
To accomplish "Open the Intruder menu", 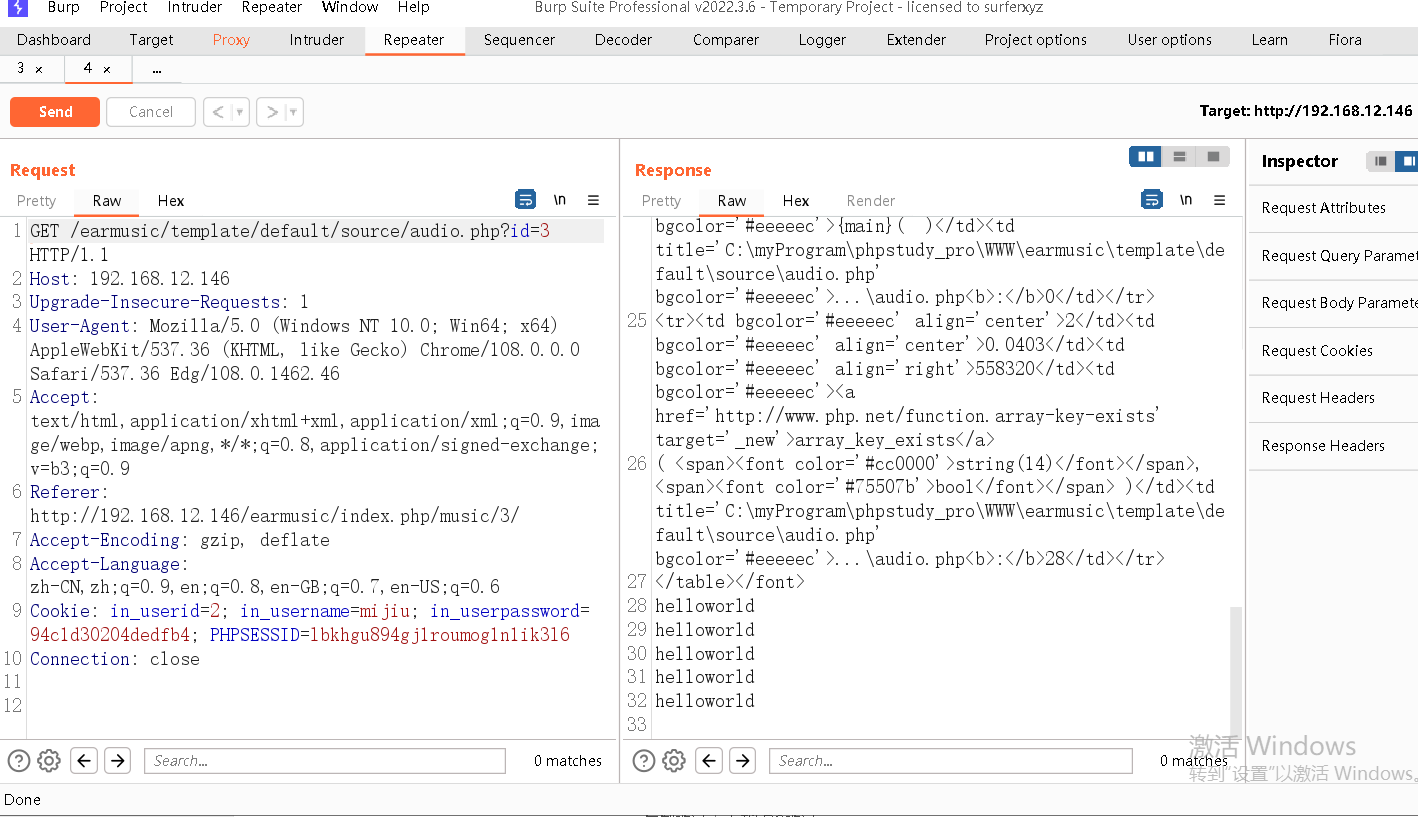I will 194,7.
